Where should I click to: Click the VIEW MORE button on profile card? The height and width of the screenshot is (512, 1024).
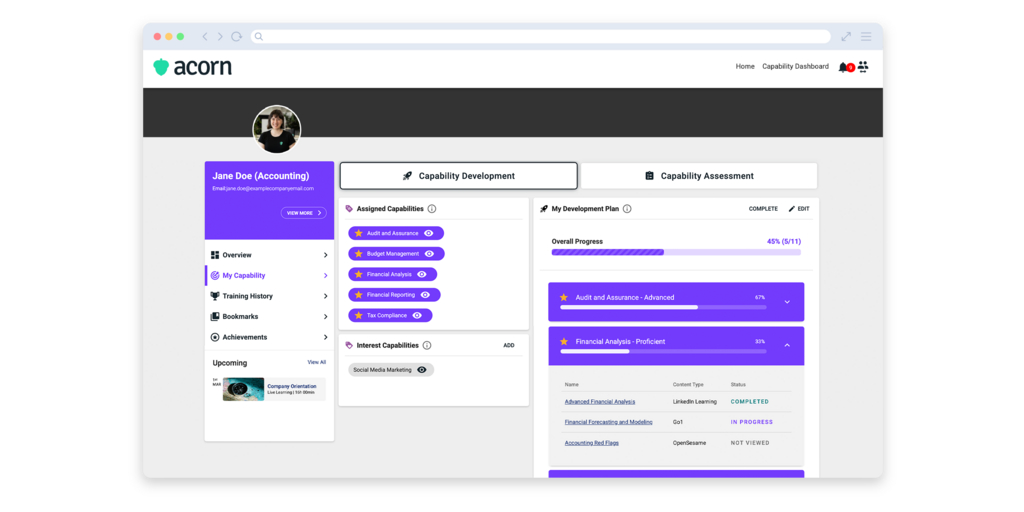pos(304,213)
